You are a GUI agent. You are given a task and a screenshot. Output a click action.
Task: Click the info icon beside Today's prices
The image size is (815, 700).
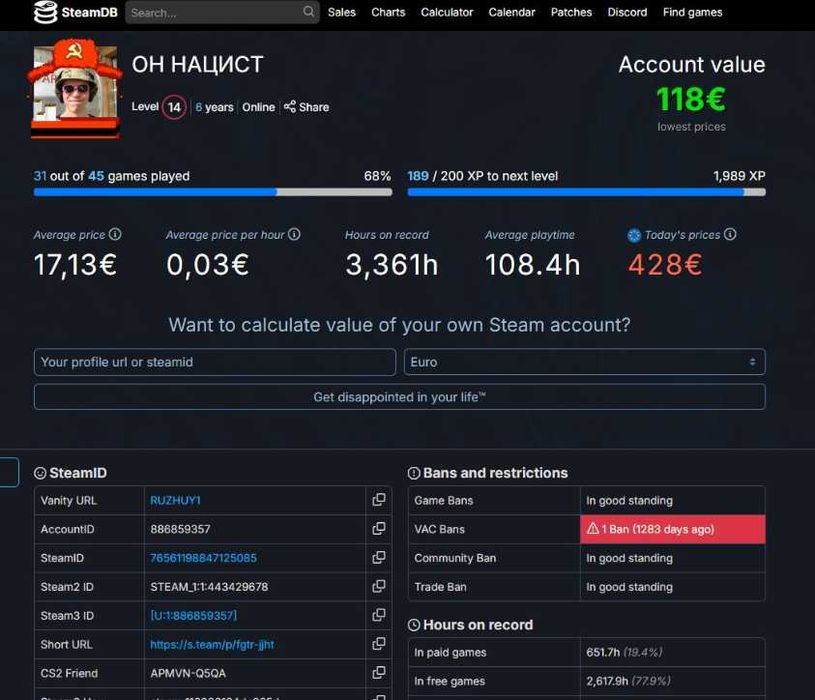tap(730, 234)
